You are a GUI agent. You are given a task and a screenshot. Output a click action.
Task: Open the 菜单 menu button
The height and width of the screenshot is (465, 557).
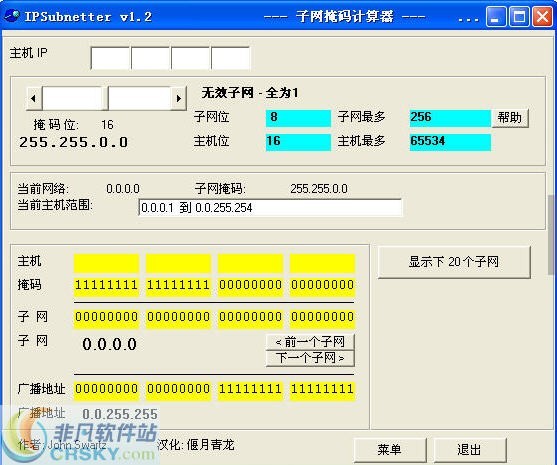pyautogui.click(x=390, y=450)
